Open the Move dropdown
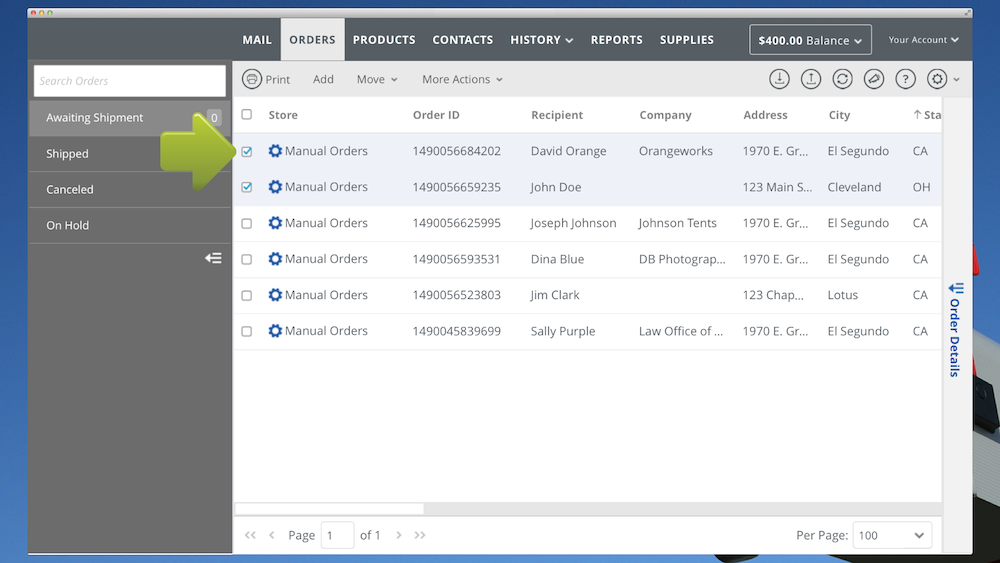Image resolution: width=1000 pixels, height=563 pixels. point(377,79)
